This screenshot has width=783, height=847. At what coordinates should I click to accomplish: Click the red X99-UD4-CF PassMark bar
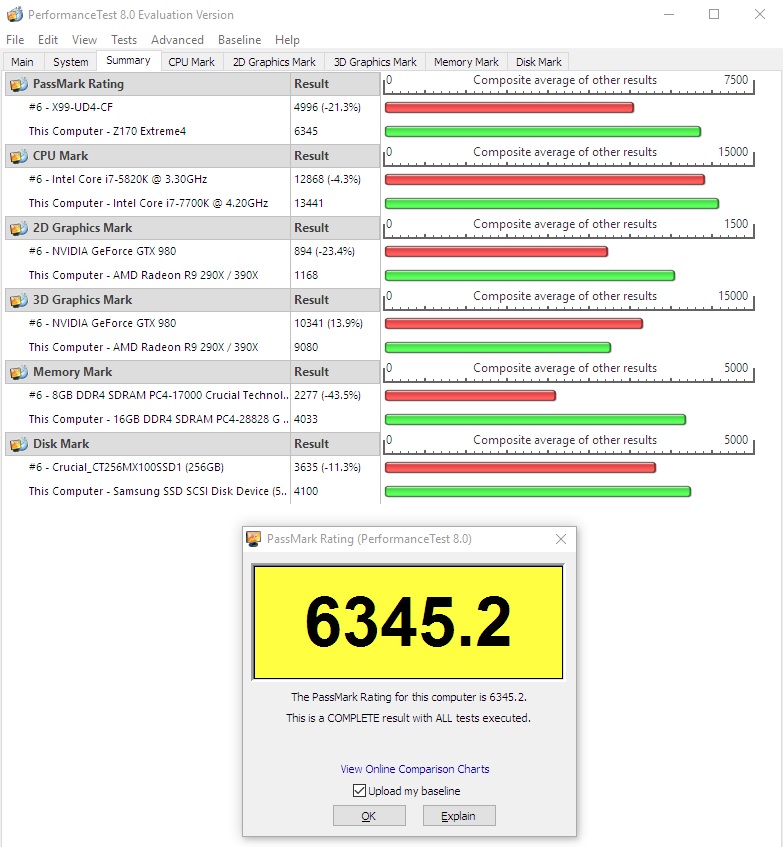click(509, 107)
